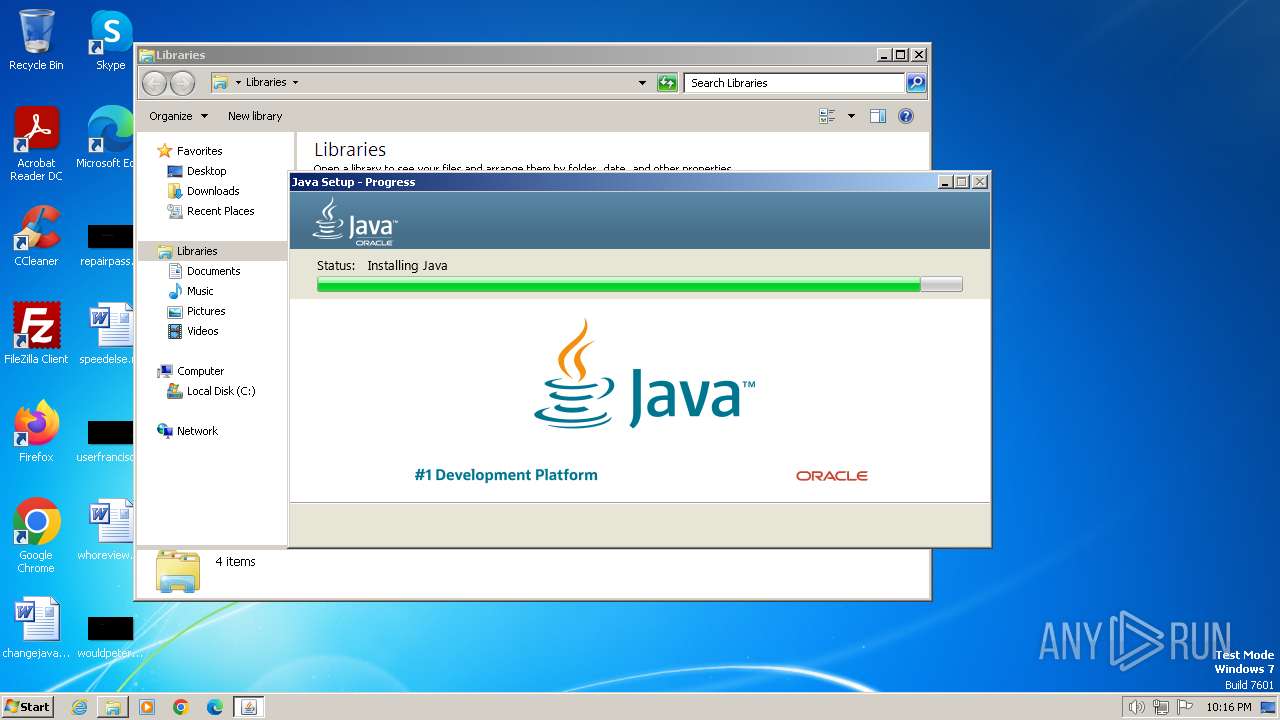Open Videos library in sidebar
Image resolution: width=1280 pixels, height=720 pixels.
point(202,331)
